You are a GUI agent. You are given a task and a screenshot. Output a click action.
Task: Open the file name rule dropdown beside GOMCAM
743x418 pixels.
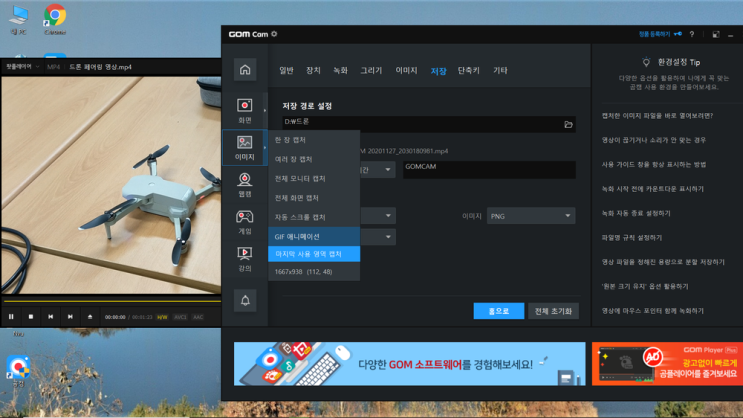[x=378, y=170]
